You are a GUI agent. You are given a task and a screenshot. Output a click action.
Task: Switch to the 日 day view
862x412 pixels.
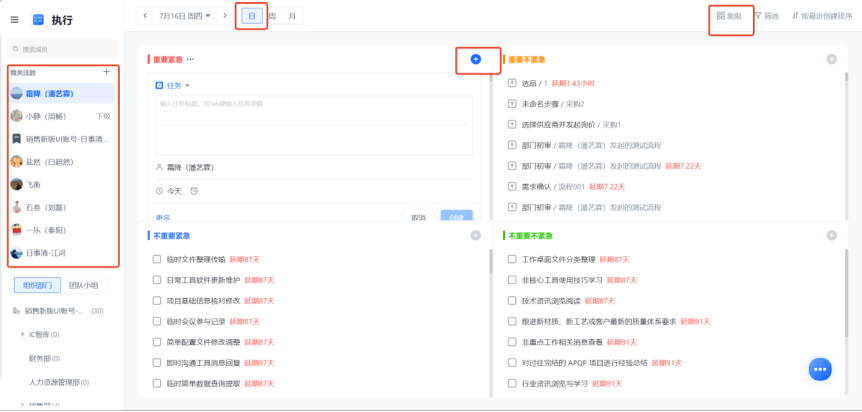pos(252,16)
